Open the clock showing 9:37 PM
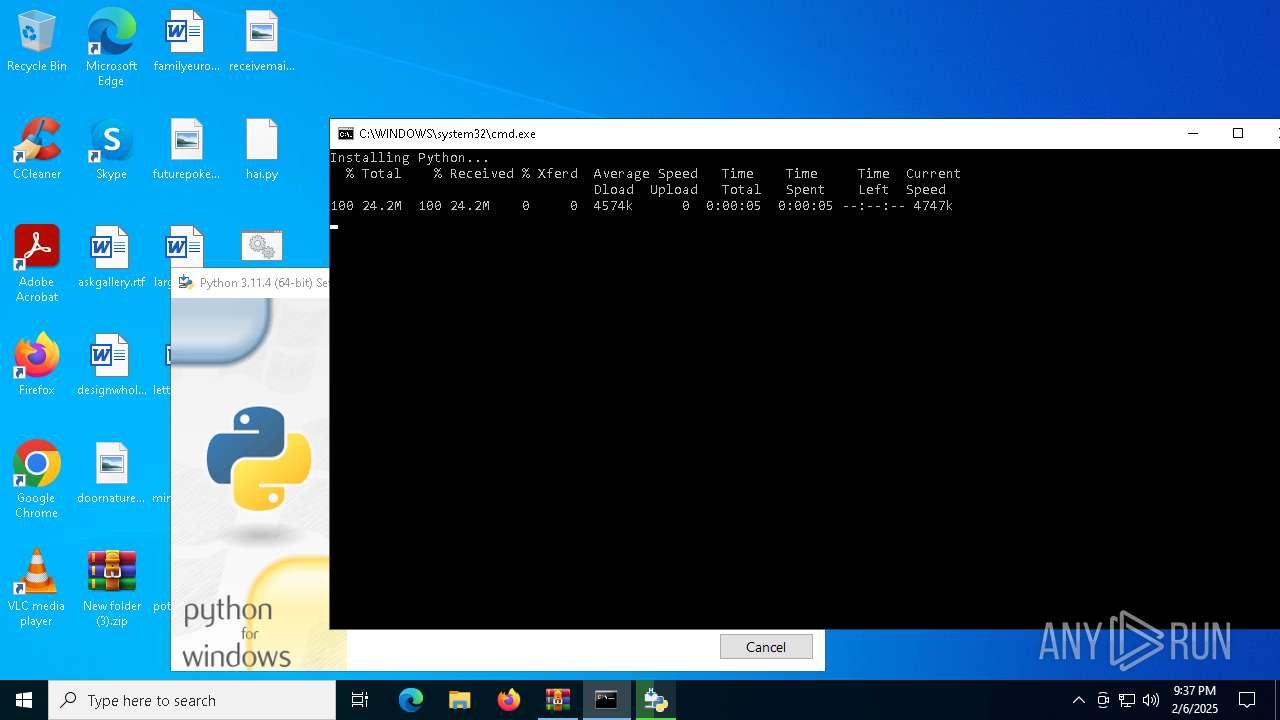This screenshot has width=1280, height=720. [x=1194, y=700]
